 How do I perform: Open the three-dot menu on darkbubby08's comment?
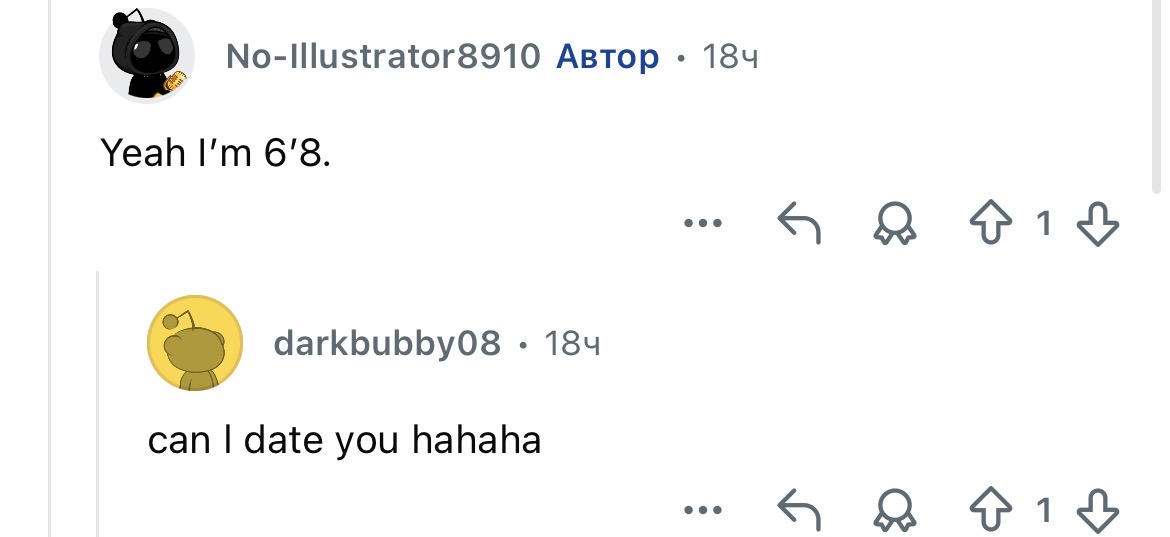702,512
